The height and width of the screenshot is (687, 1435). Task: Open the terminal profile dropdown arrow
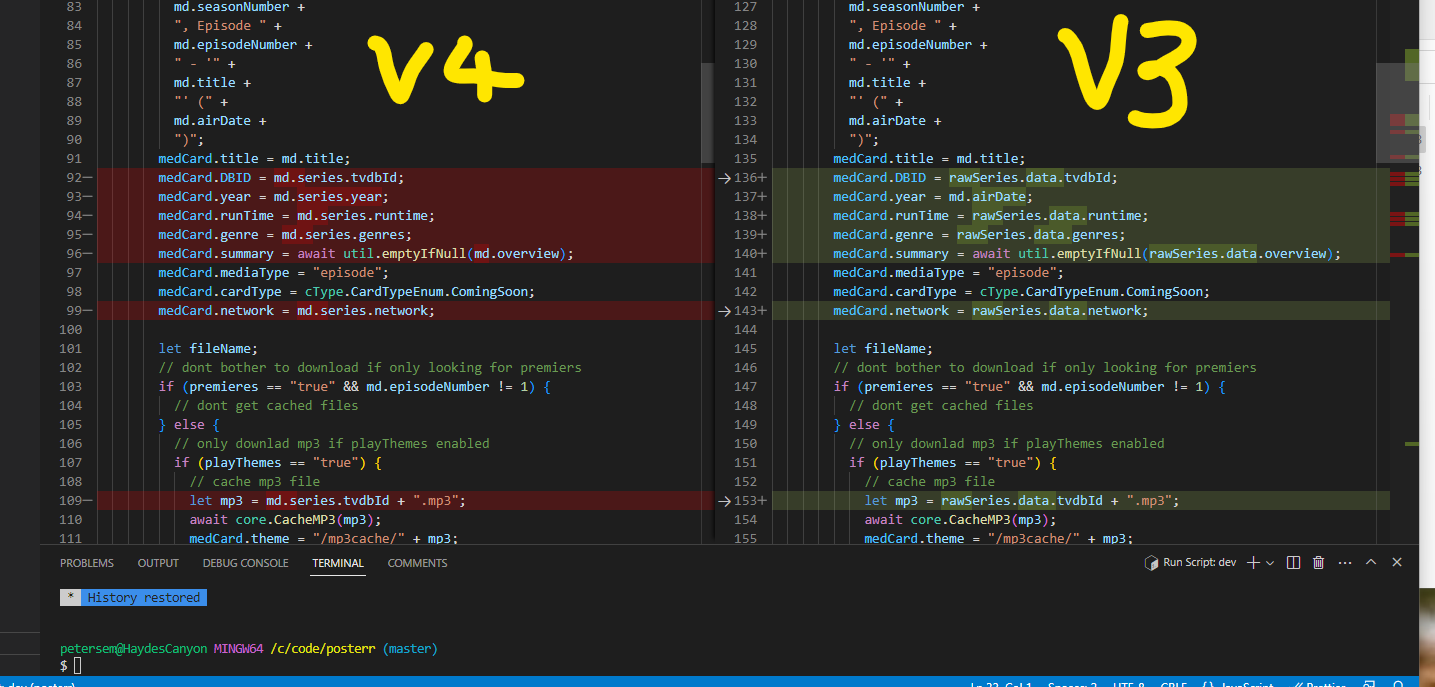point(1270,562)
